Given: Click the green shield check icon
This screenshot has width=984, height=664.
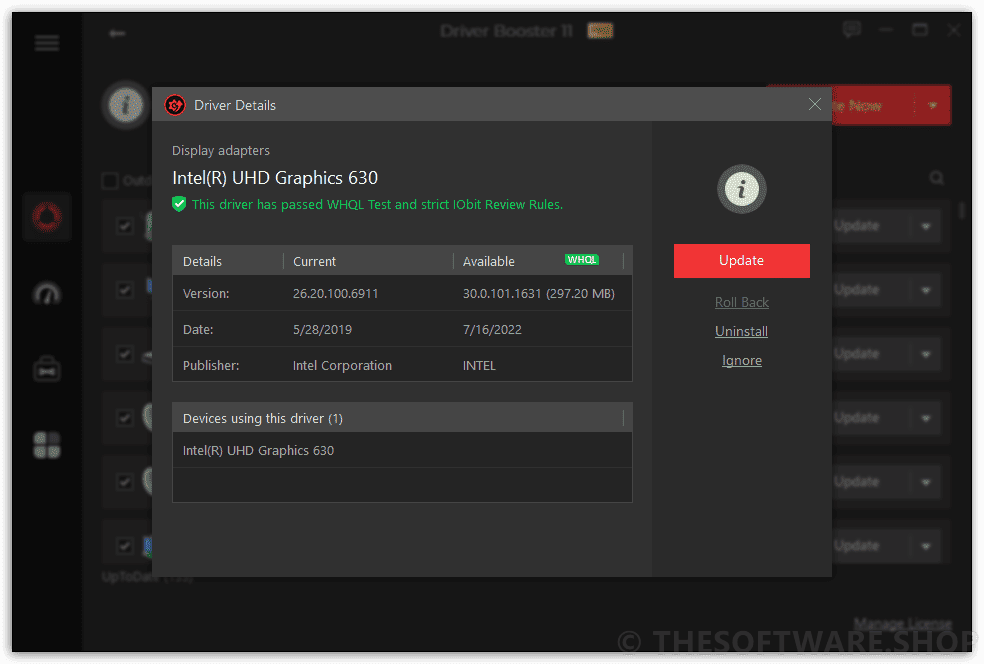Looking at the screenshot, I should [x=179, y=204].
